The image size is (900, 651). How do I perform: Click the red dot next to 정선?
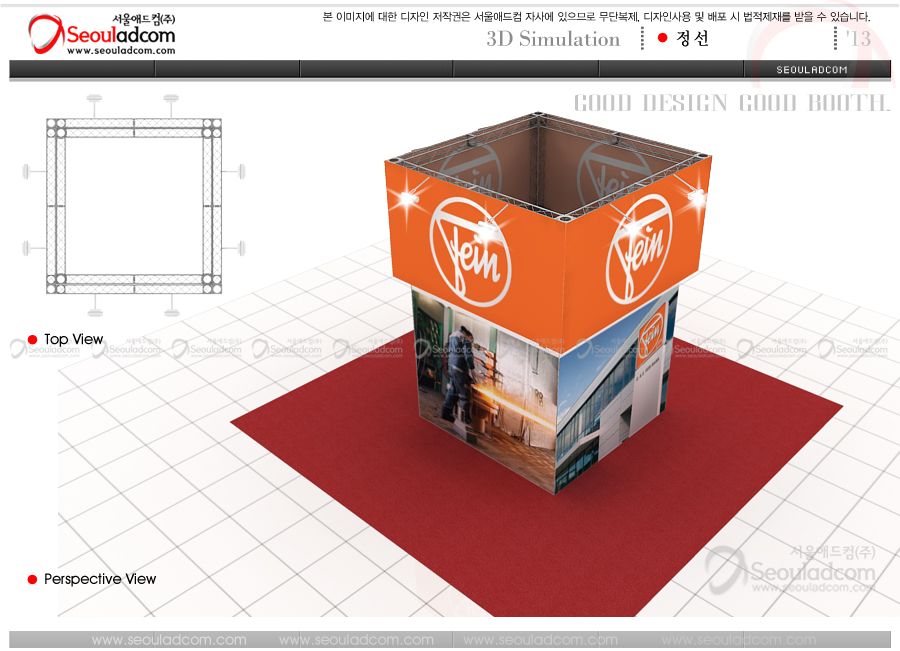pyautogui.click(x=662, y=38)
